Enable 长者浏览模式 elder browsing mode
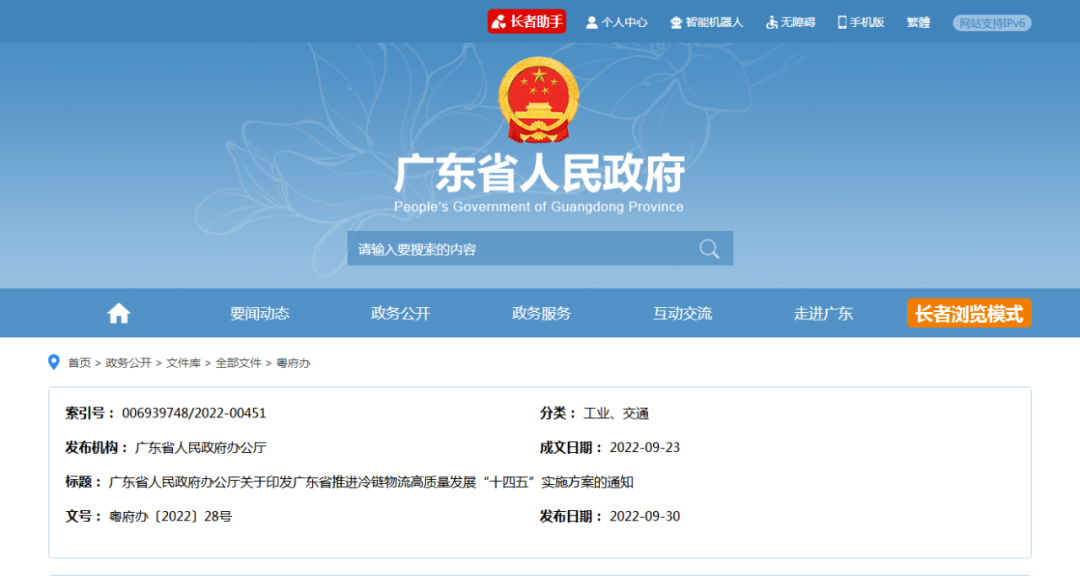1080x576 pixels. point(968,312)
